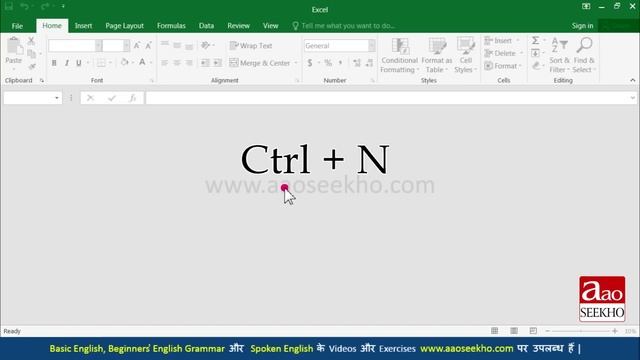This screenshot has height=360, width=640.
Task: Click Save icon in Quick Access Toolbar
Action: point(8,7)
